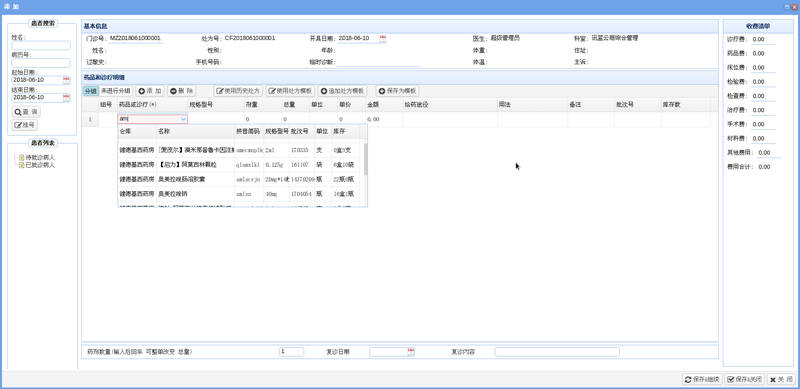Viewport: 800px width, 389px height.
Task: Click 保存&关闭 button
Action: [745, 380]
